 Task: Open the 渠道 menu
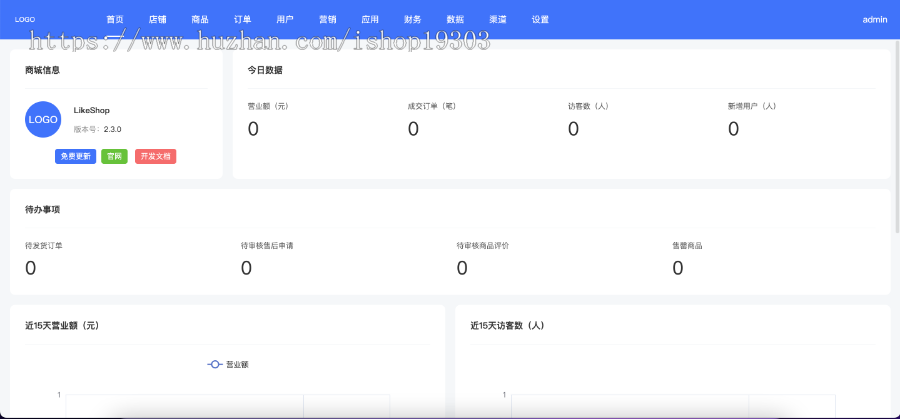(x=498, y=20)
